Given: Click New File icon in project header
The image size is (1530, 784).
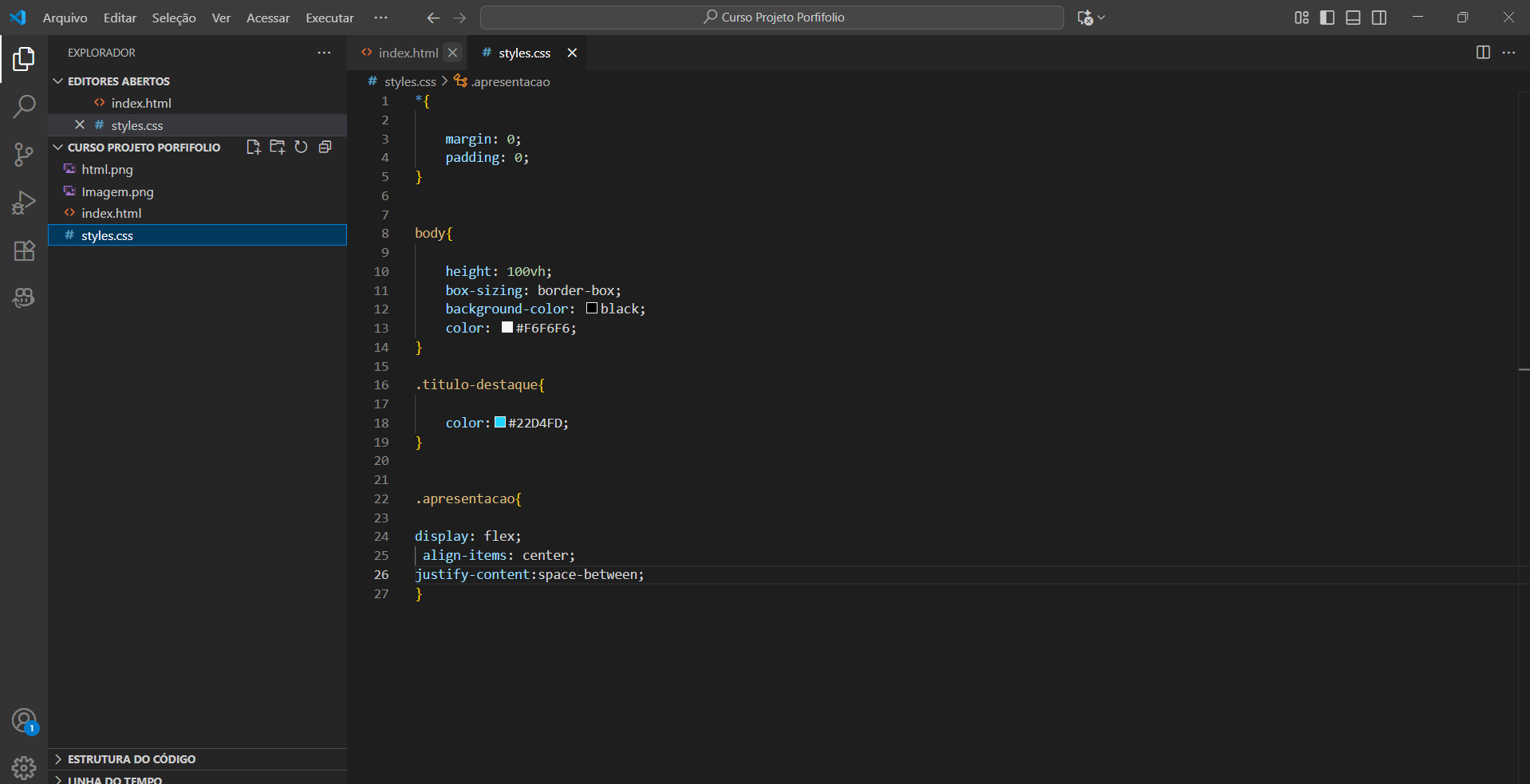Looking at the screenshot, I should tap(254, 147).
